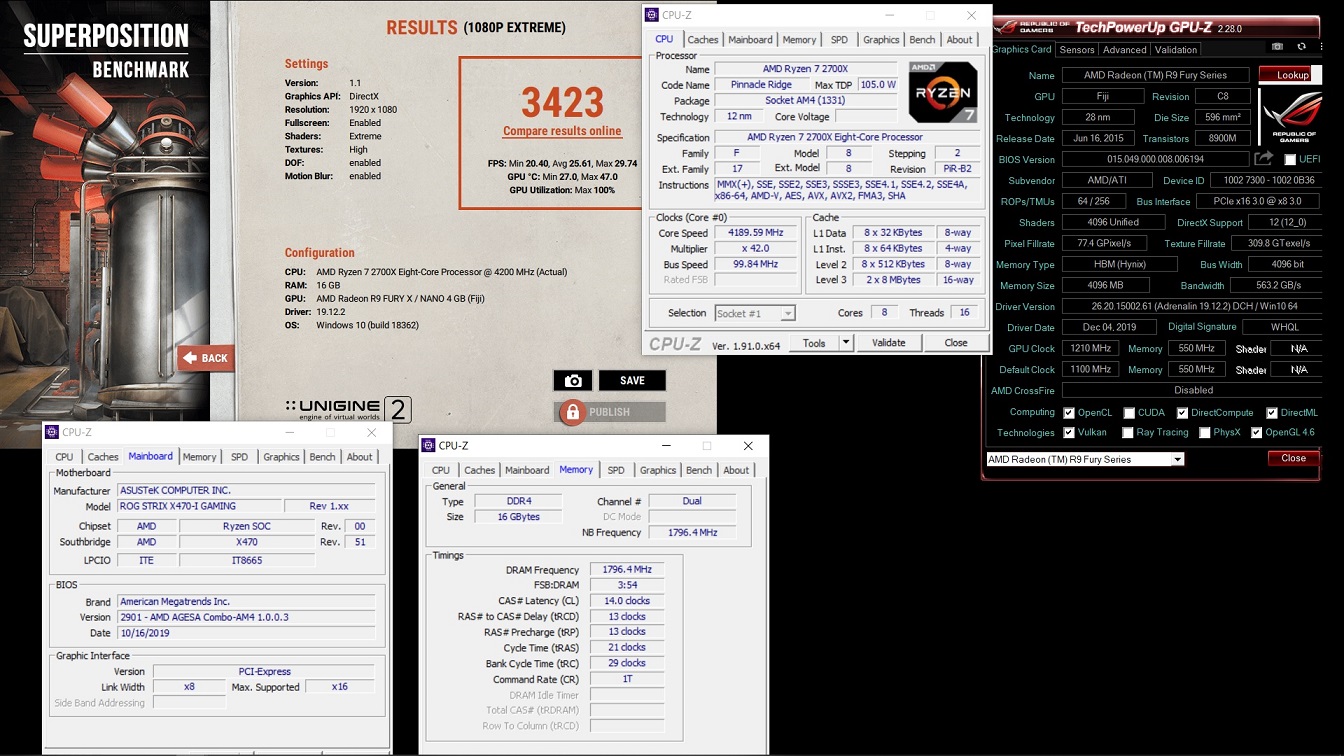This screenshot has width=1344, height=756.
Task: Click the Code Name Pinnacle Ridge field
Action: [x=761, y=85]
